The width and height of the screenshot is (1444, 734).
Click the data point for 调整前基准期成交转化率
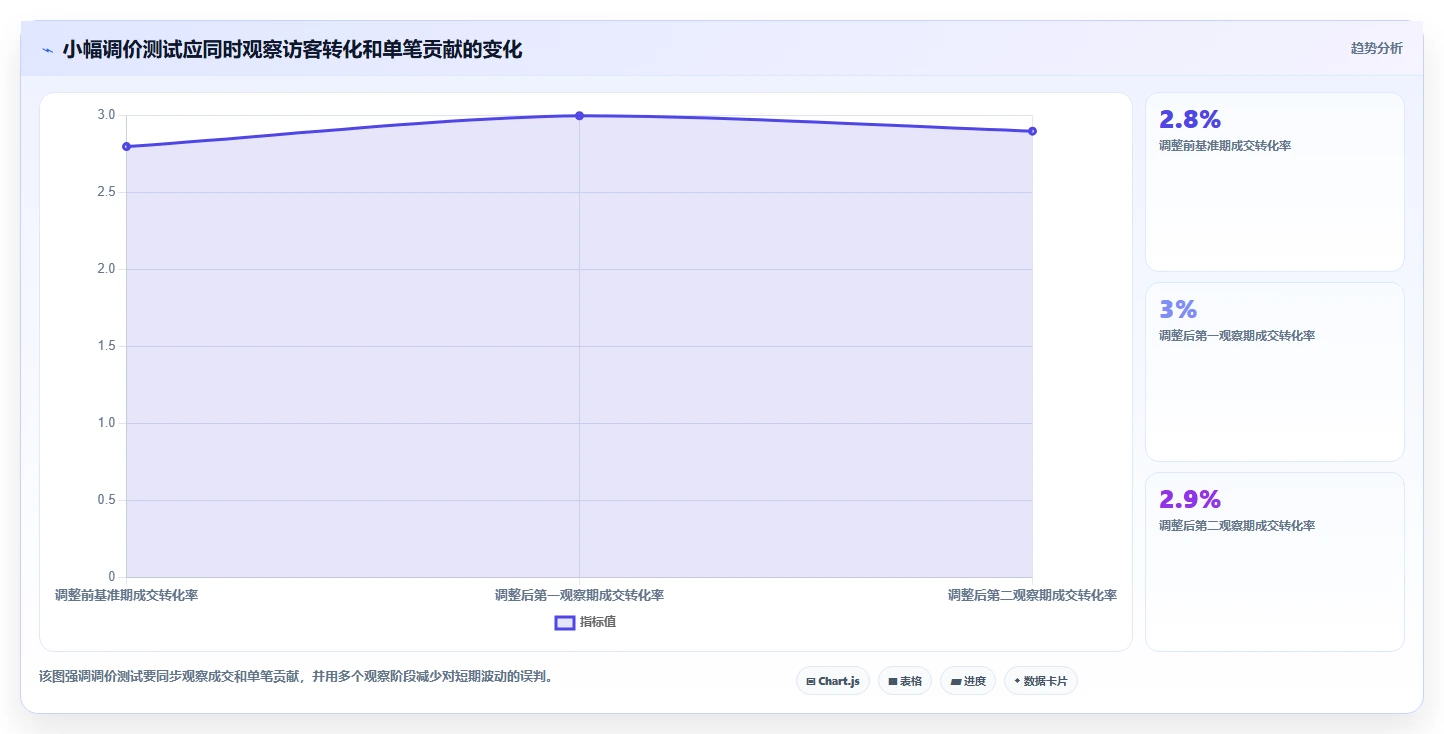coord(127,147)
